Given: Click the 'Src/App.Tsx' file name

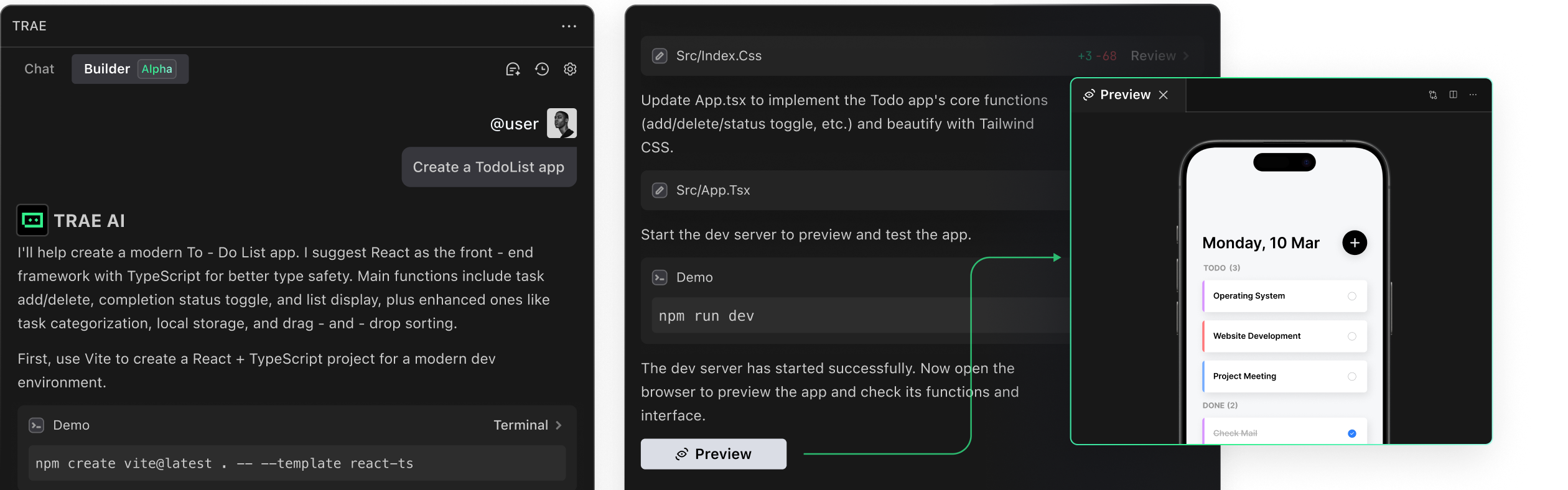Looking at the screenshot, I should (x=713, y=190).
